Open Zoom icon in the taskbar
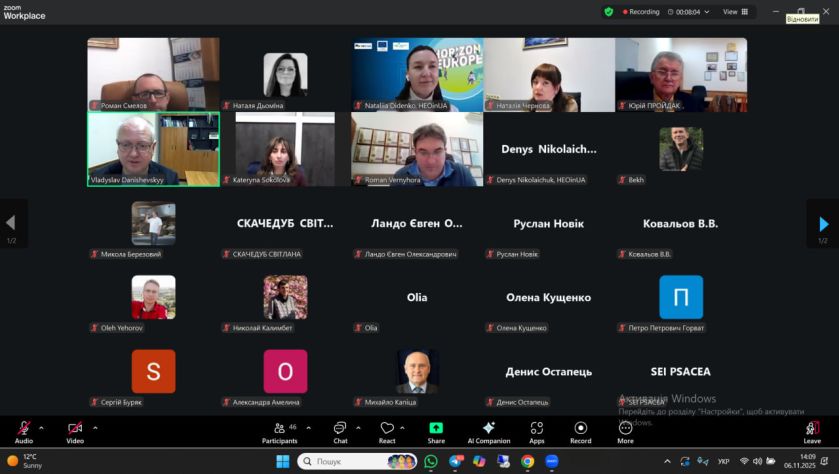The width and height of the screenshot is (839, 474). pyautogui.click(x=552, y=461)
